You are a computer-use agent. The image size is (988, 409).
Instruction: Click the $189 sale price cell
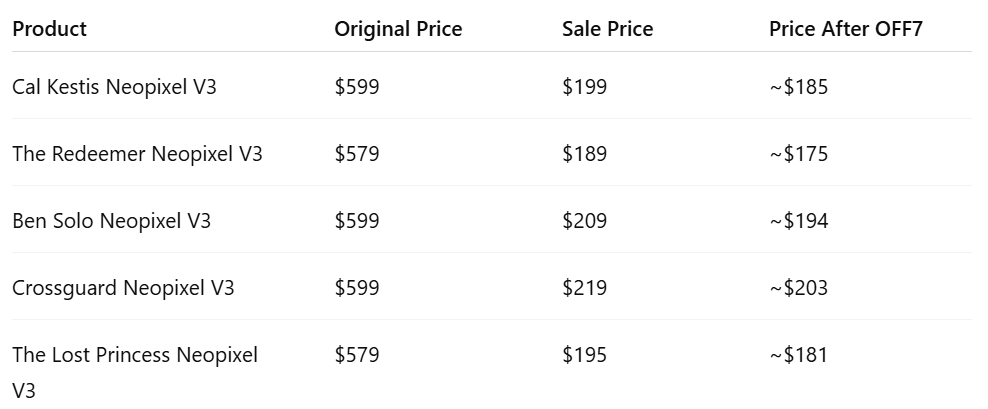pyautogui.click(x=584, y=154)
